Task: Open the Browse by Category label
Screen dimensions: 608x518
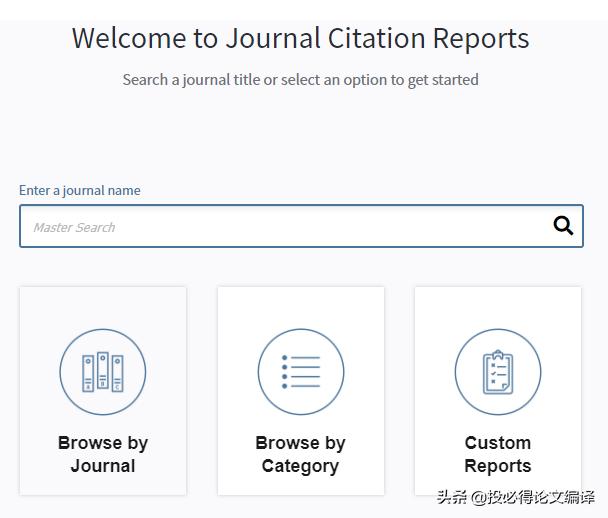Action: coord(301,455)
